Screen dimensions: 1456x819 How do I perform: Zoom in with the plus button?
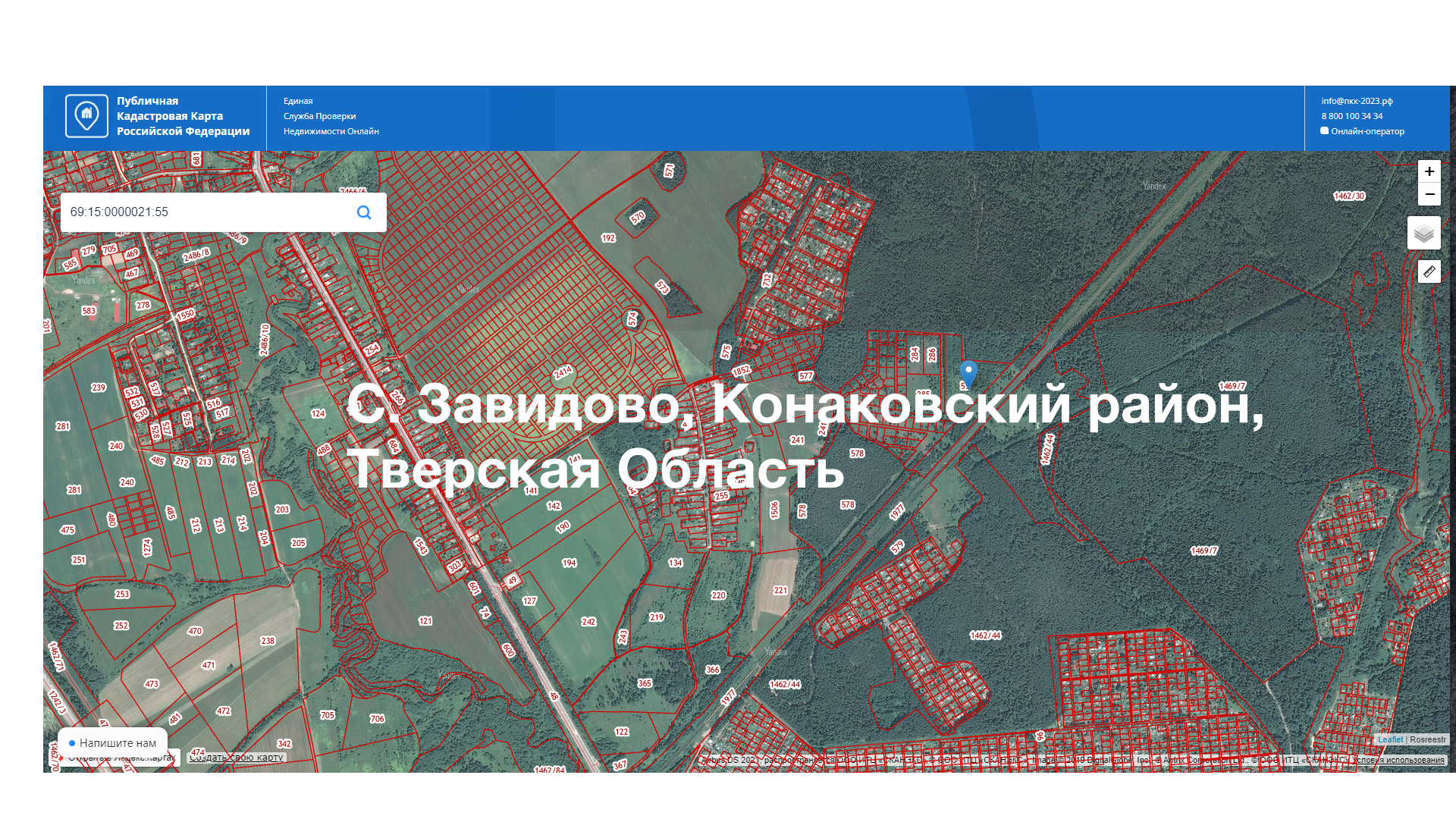[1429, 171]
